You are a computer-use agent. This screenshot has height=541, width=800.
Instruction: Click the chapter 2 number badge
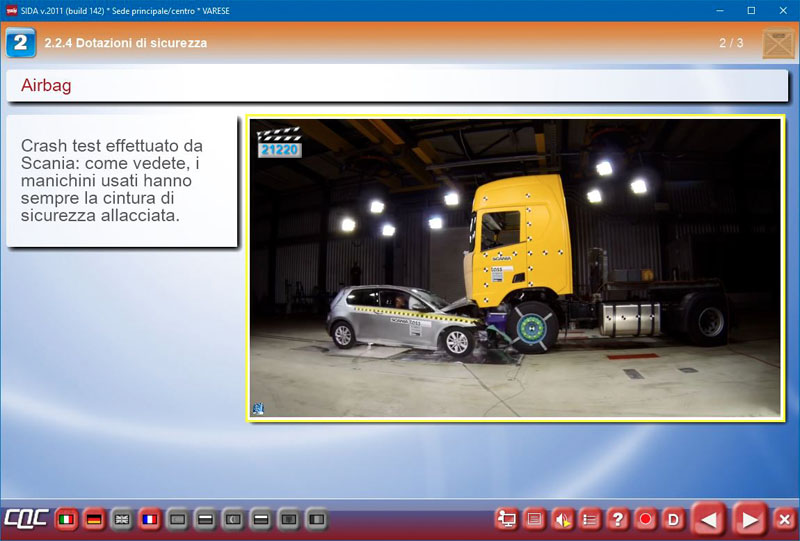point(21,43)
